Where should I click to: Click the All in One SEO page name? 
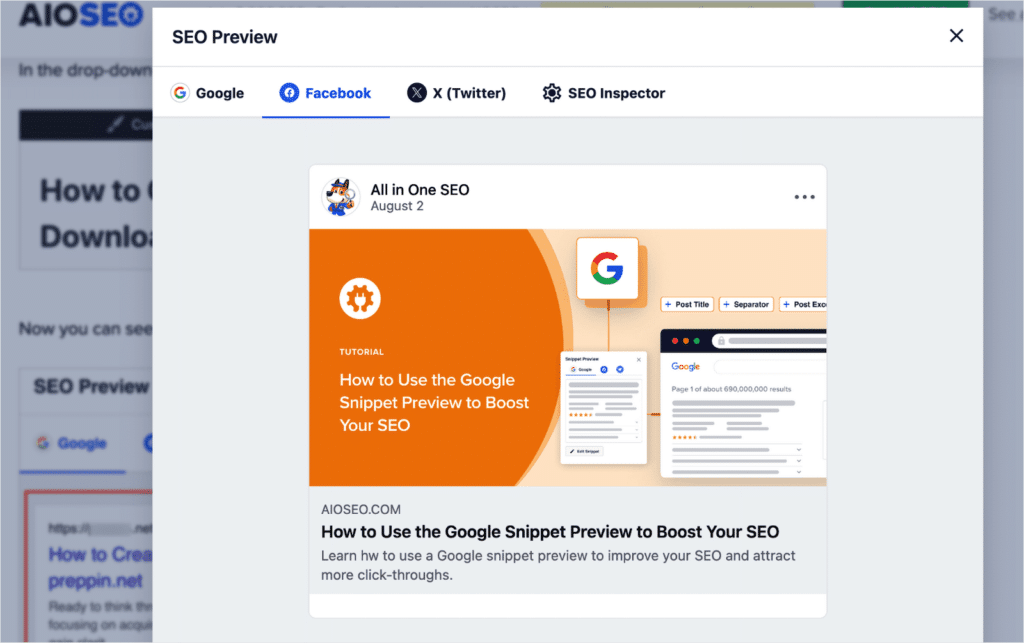[x=420, y=189]
